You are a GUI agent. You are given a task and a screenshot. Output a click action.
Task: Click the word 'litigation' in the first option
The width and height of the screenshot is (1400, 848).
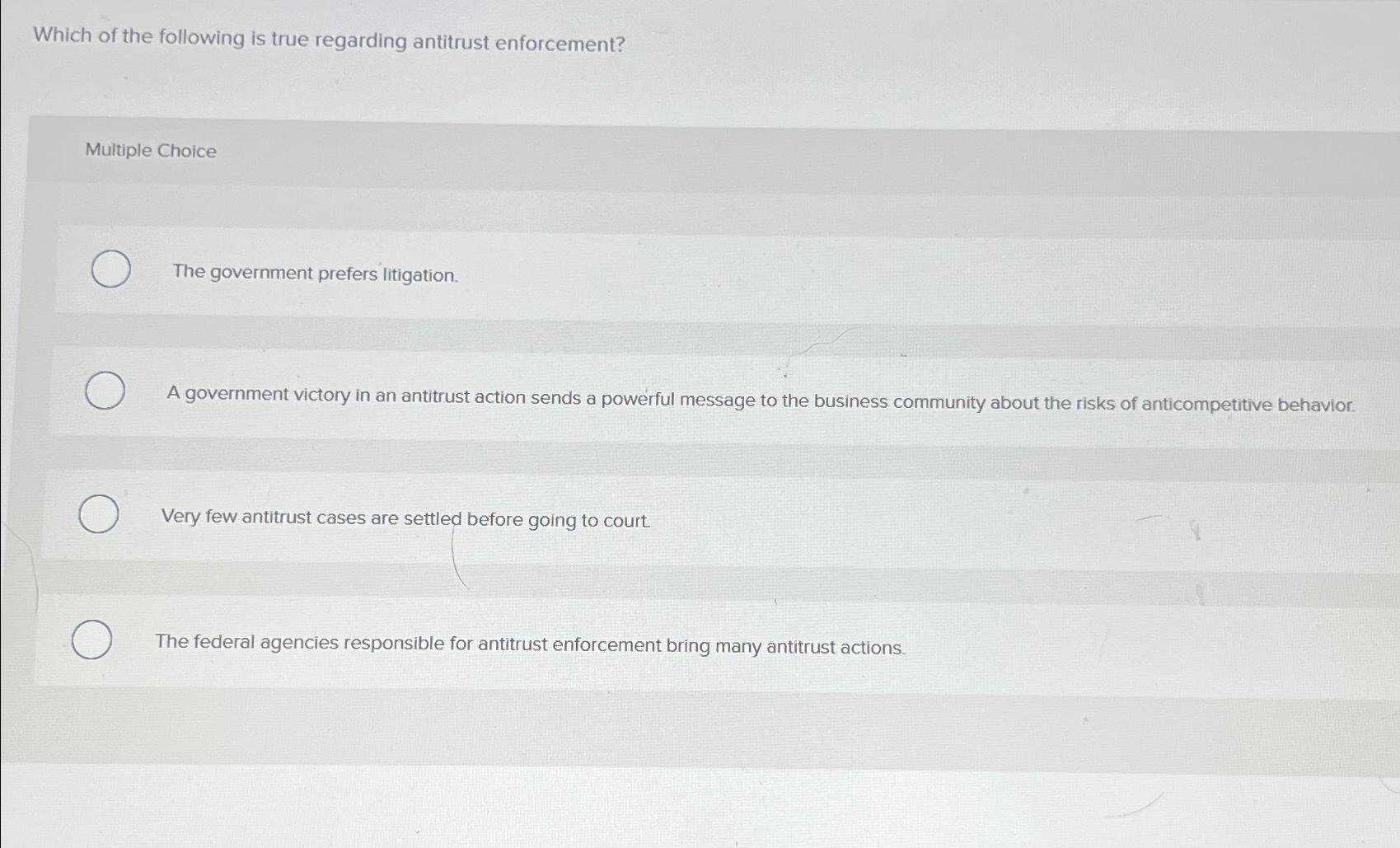pos(419,273)
